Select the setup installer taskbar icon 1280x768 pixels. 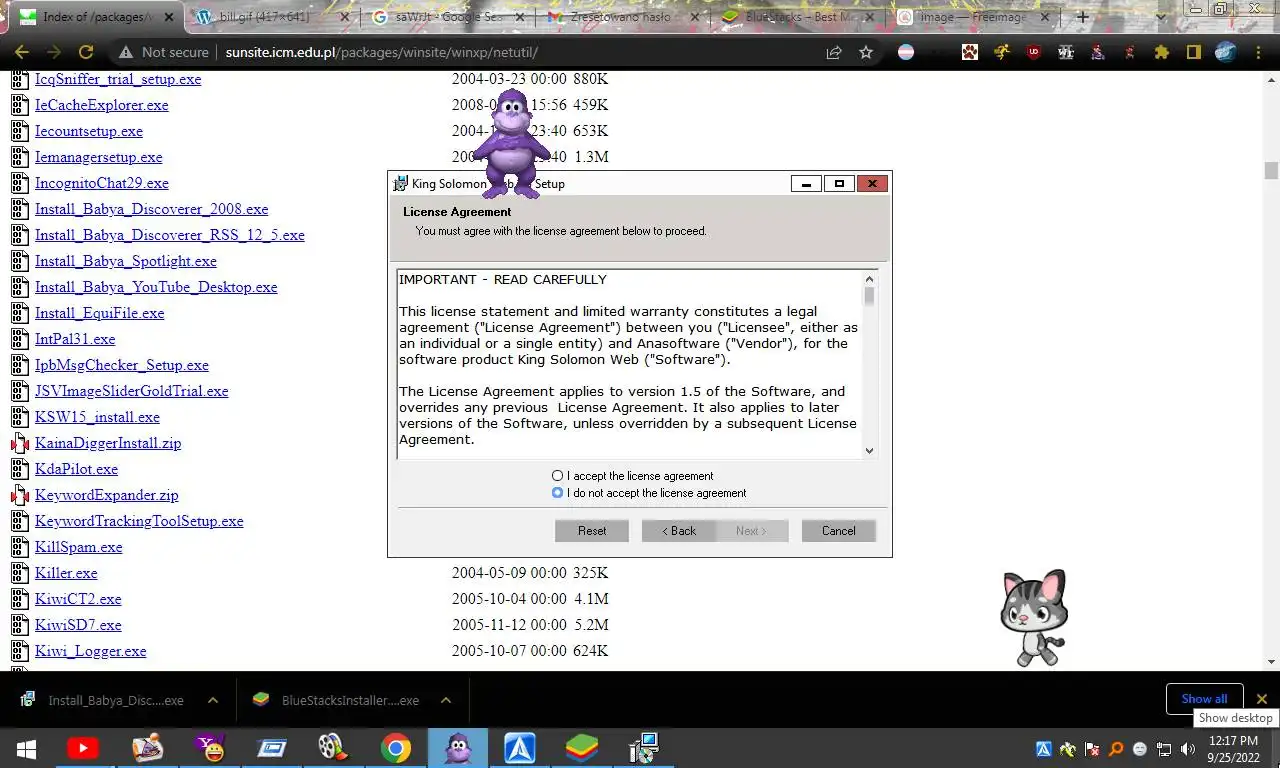point(643,748)
